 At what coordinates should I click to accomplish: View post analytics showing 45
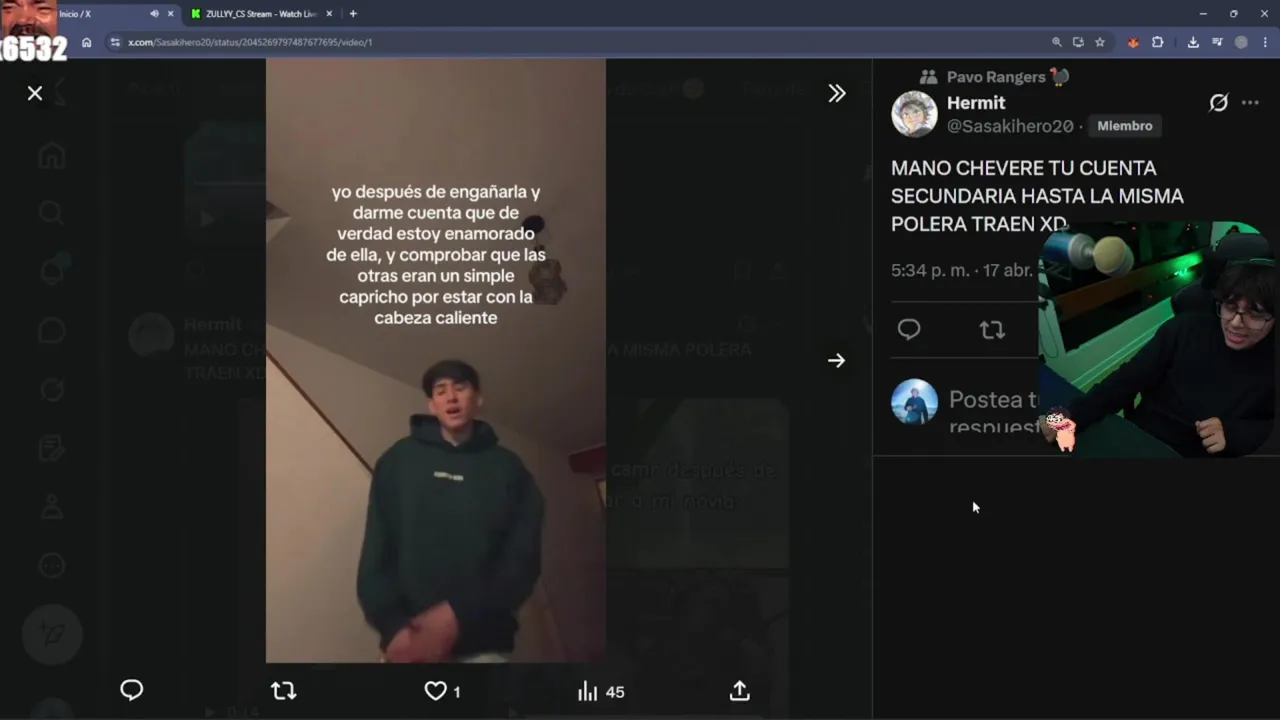tap(601, 691)
